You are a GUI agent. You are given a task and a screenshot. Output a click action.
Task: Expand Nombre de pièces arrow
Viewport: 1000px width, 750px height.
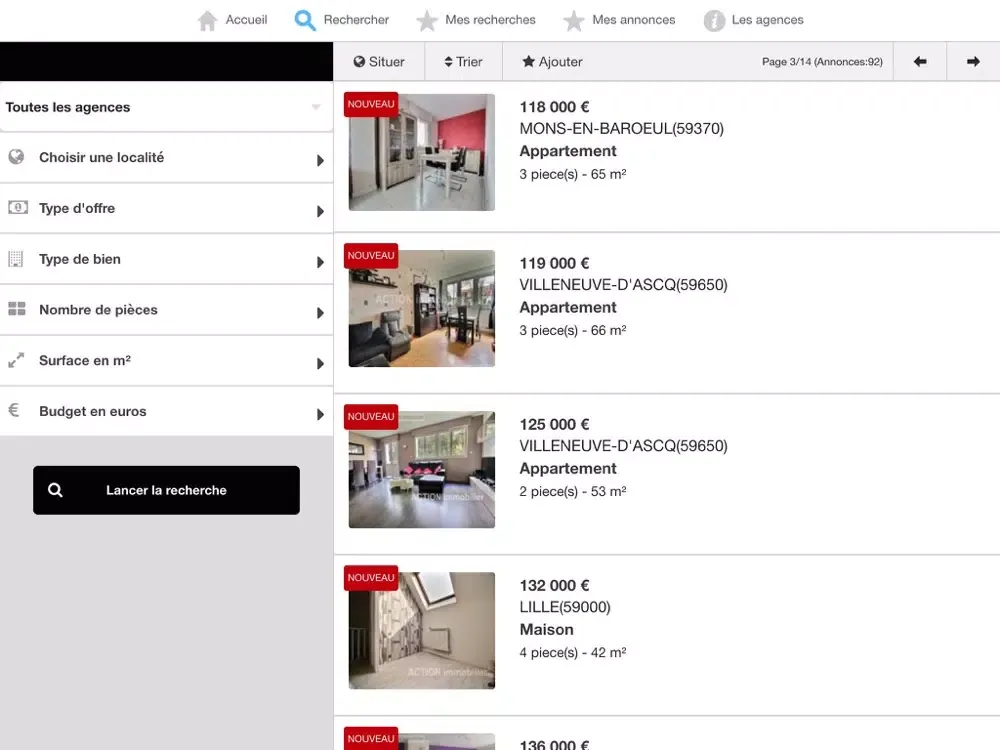(x=320, y=312)
